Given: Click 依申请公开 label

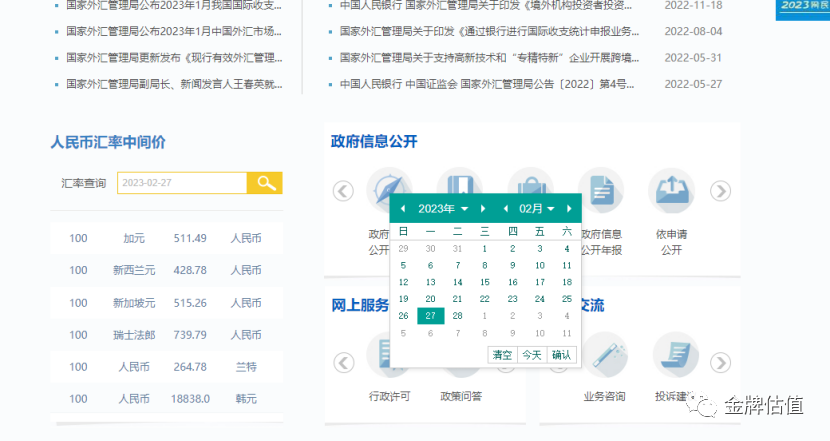Looking at the screenshot, I should 671,242.
